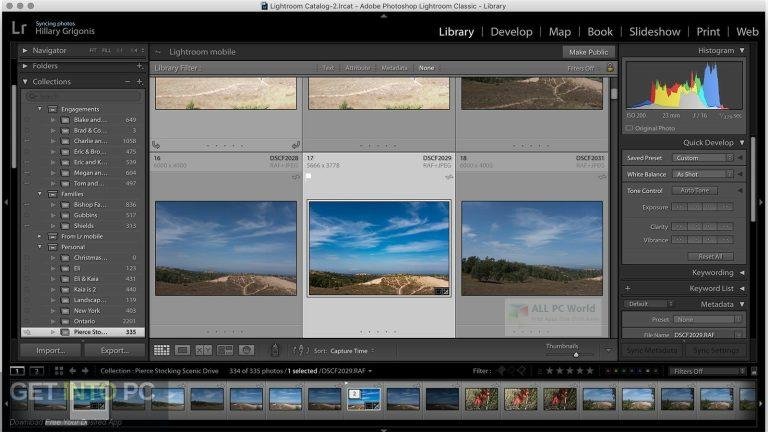The width and height of the screenshot is (768, 432).
Task: Expand the From Lr mobile collection set
Action: point(40,236)
